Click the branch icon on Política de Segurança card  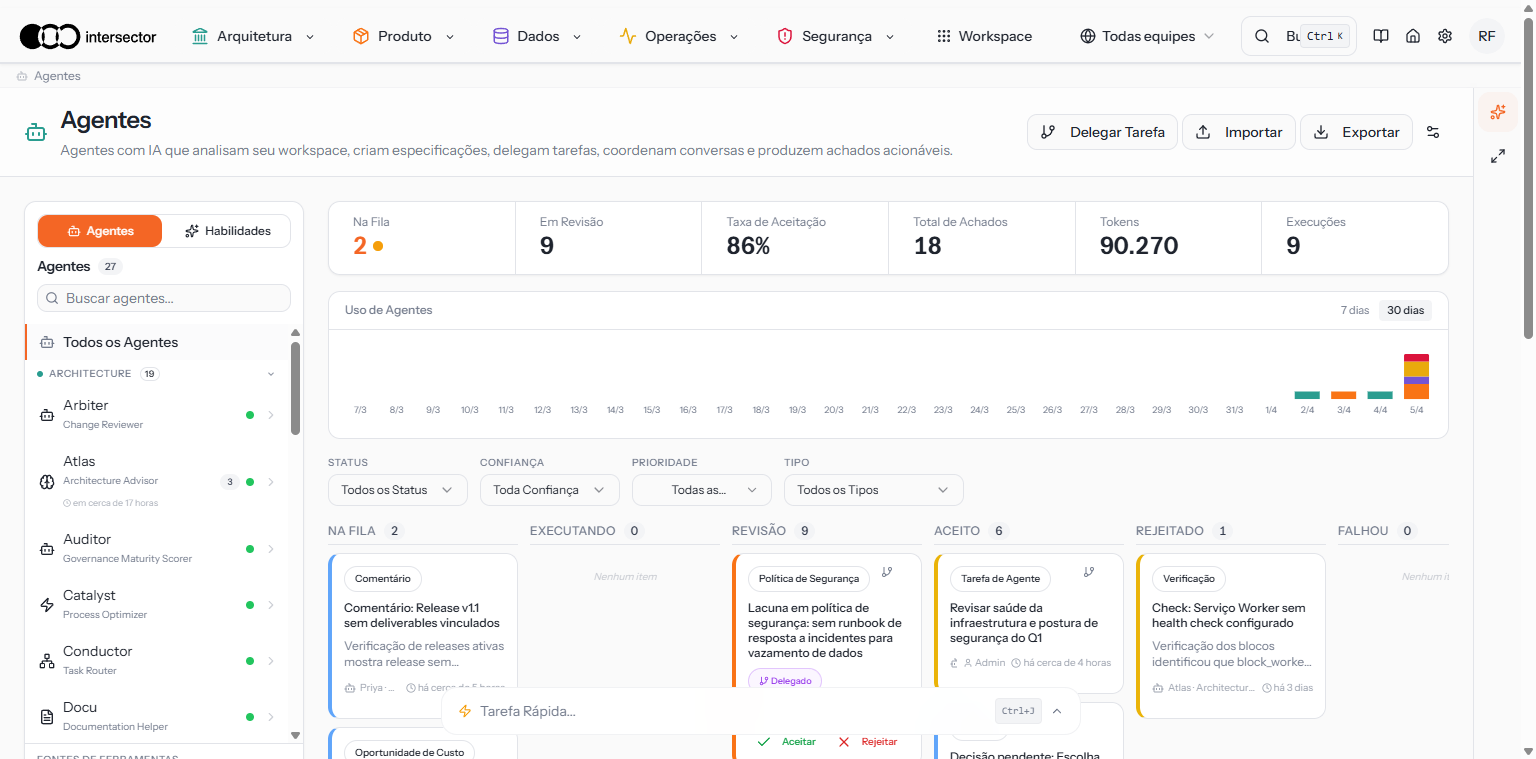(x=887, y=572)
